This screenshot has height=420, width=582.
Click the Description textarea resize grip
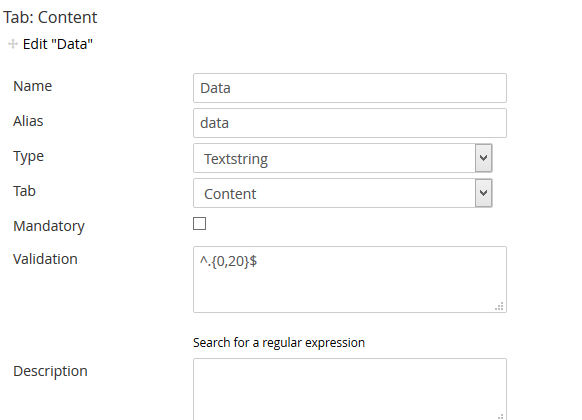[500, 417]
